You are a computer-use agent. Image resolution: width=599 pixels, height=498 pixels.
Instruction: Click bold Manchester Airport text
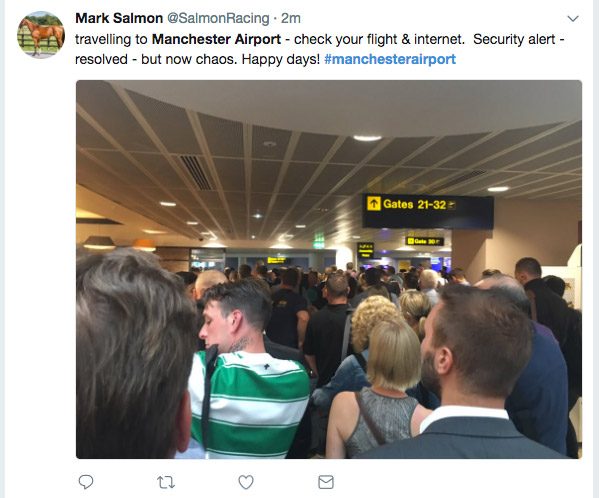216,39
